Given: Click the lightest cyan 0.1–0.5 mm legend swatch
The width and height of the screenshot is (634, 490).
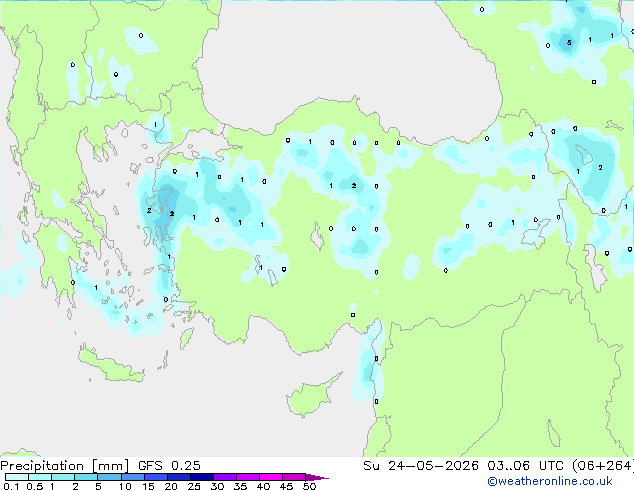Looking at the screenshot, I should click(x=17, y=477).
